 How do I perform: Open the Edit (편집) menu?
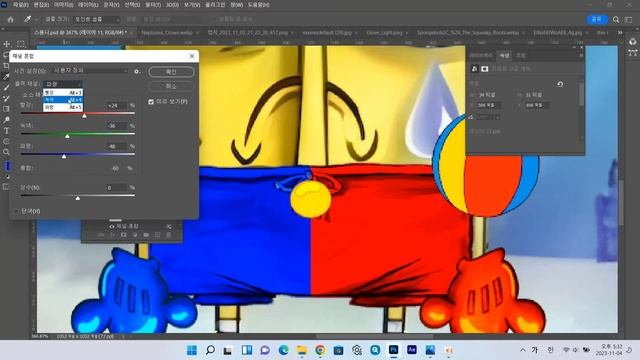coord(41,5)
